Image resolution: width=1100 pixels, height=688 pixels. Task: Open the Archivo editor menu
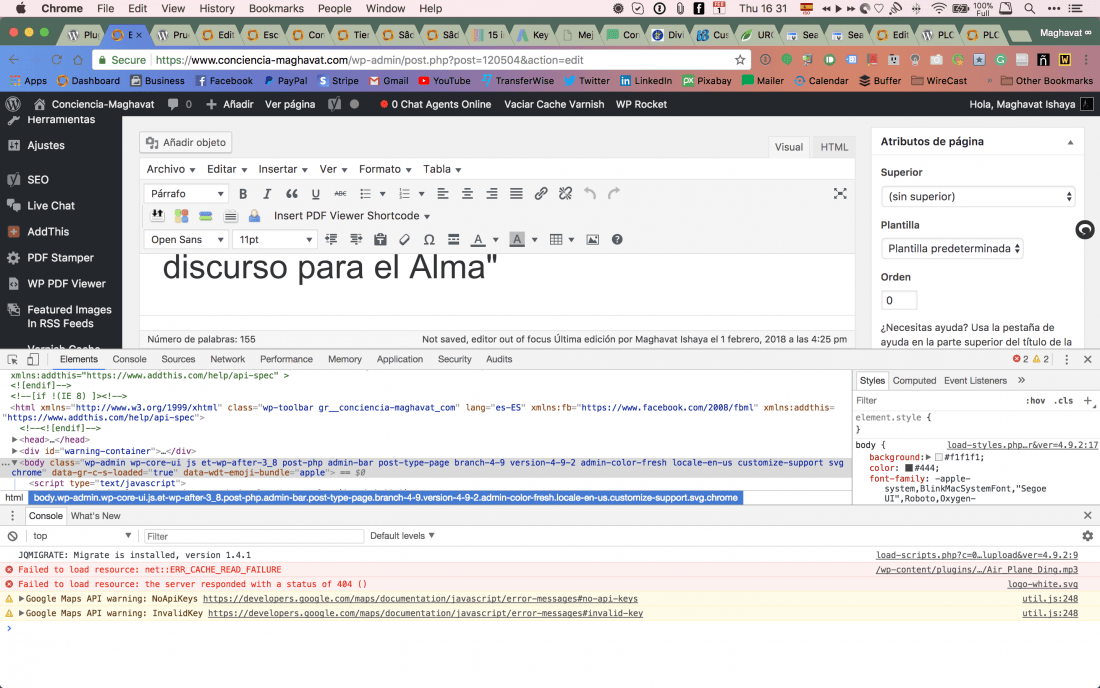click(x=170, y=169)
